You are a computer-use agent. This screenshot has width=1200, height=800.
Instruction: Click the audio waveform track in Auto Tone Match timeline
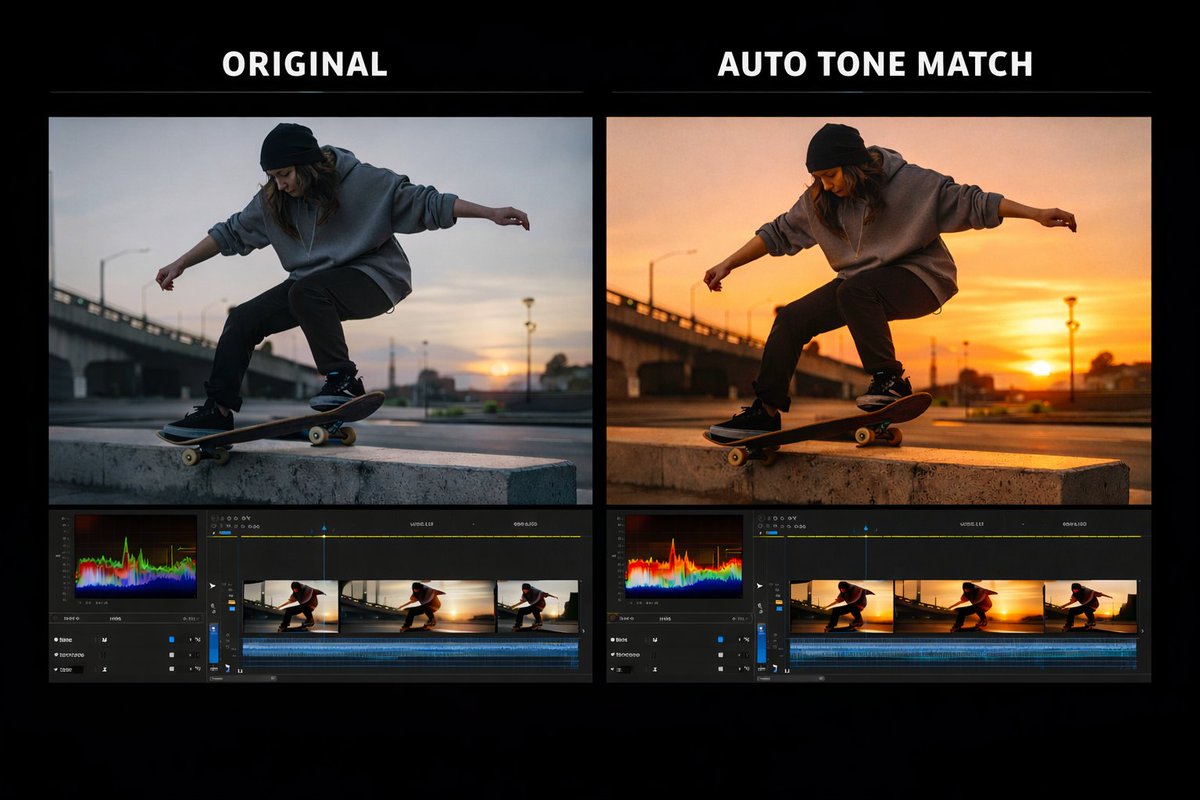962,654
